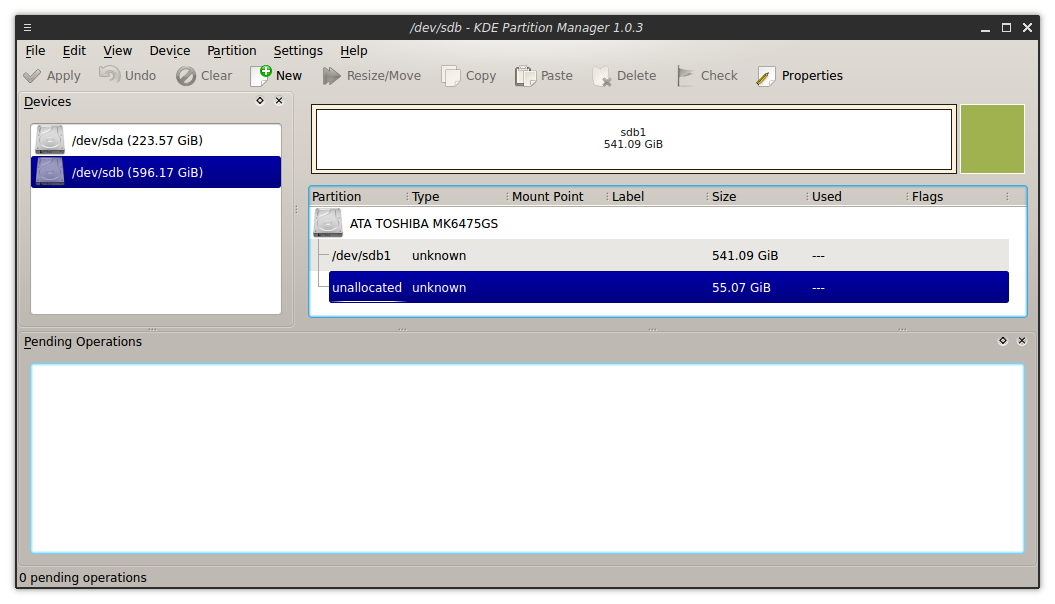Viewport: 1055px width, 604px height.
Task: Sort by the Size column header
Action: coord(756,196)
